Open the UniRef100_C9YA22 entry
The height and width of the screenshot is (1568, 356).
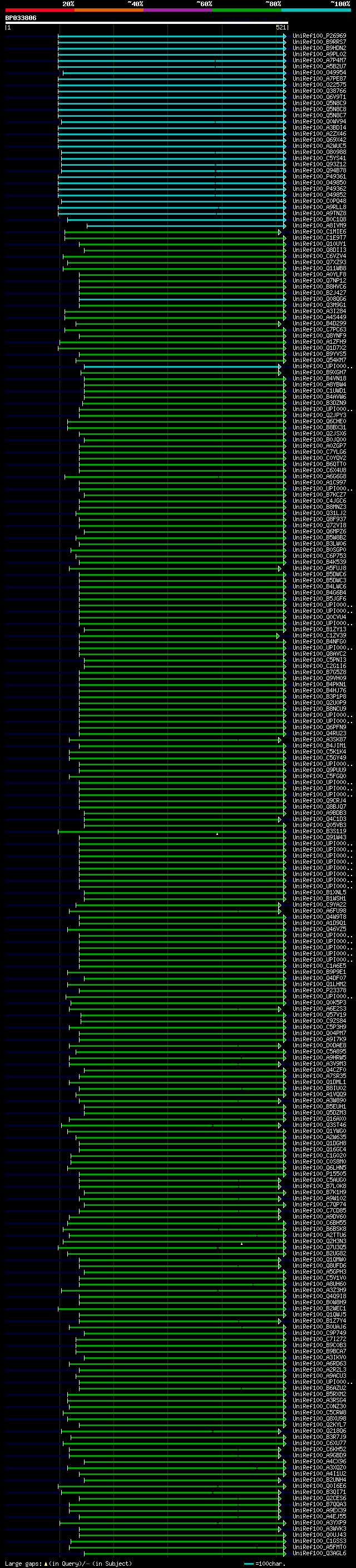(319, 904)
